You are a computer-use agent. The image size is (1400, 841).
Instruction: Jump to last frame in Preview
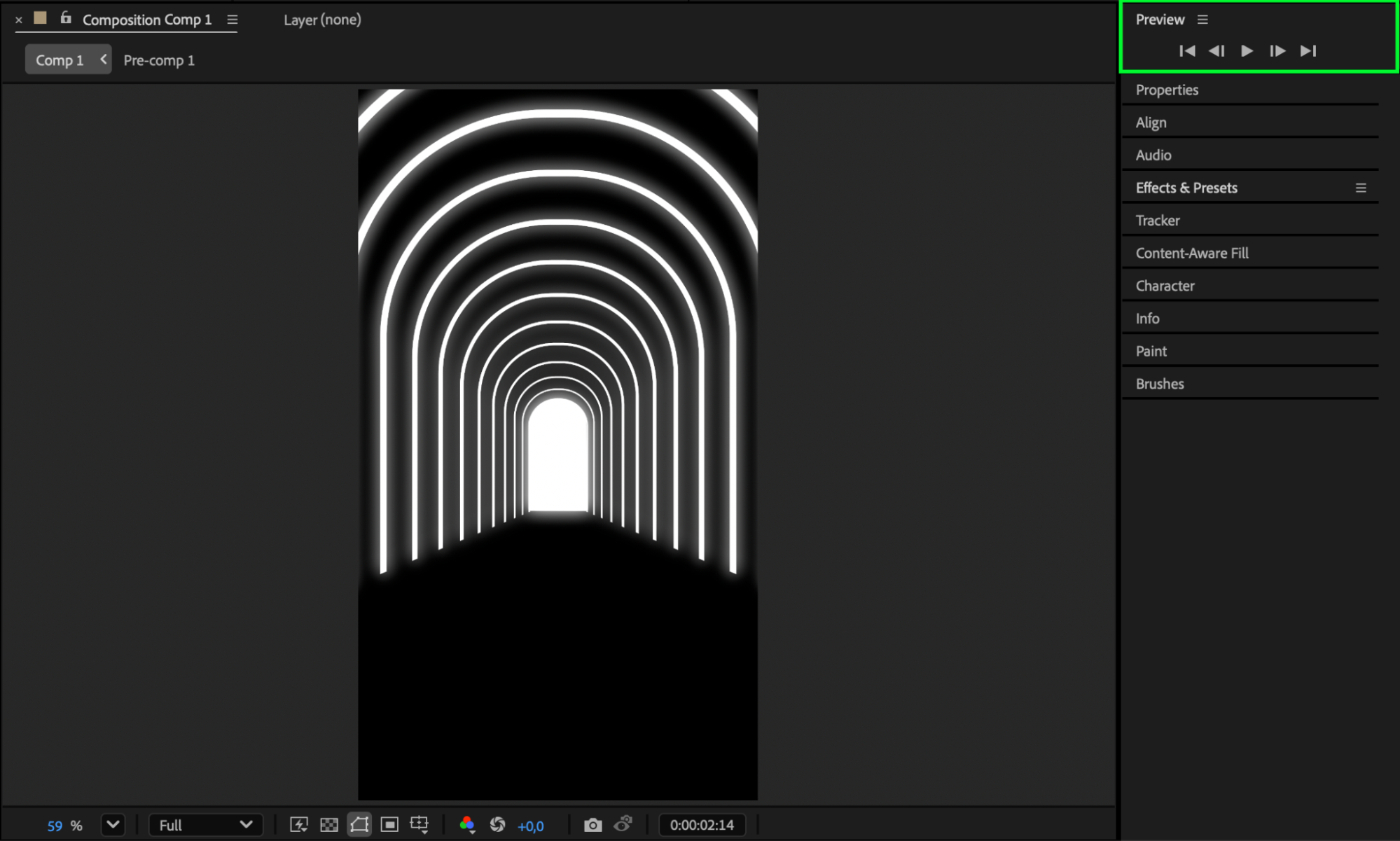pos(1308,50)
